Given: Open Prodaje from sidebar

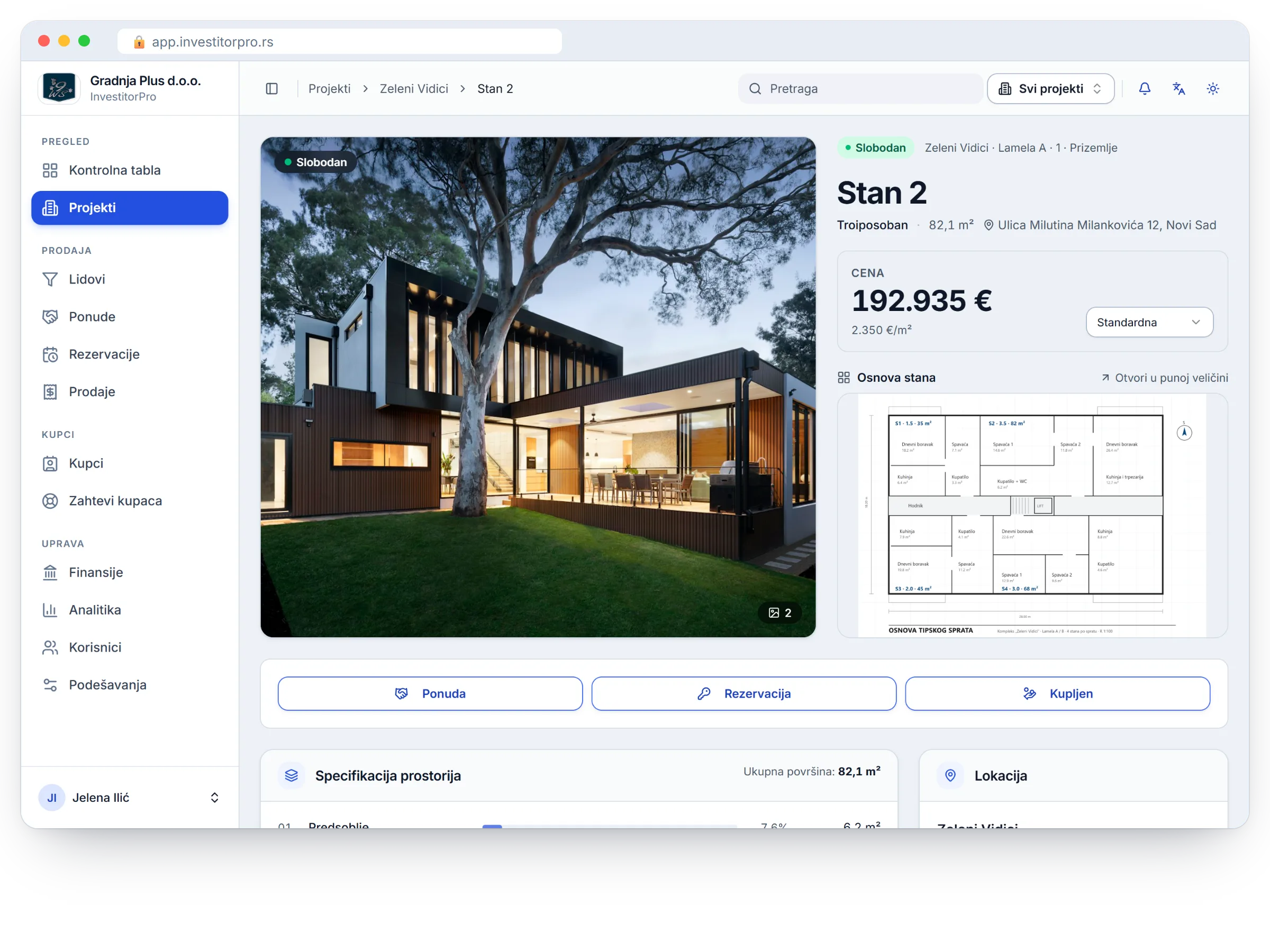Looking at the screenshot, I should pos(130,392).
